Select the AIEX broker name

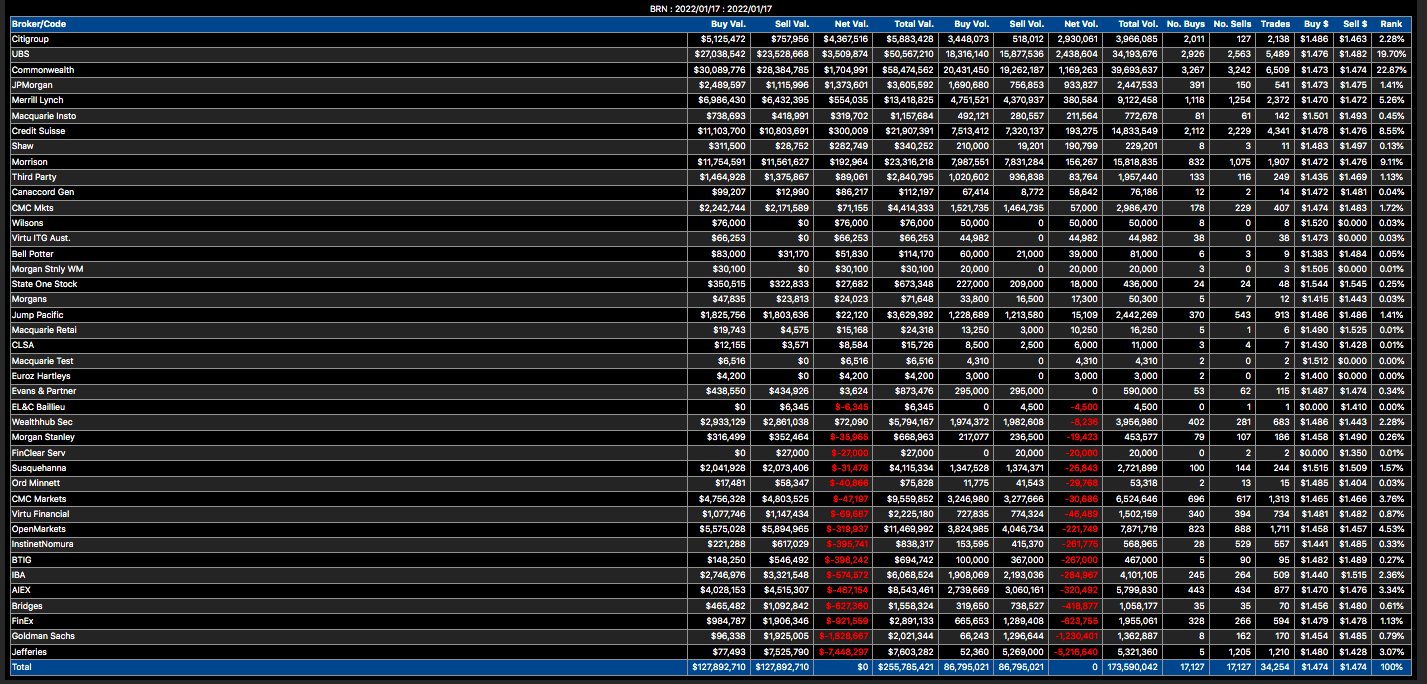[x=21, y=590]
